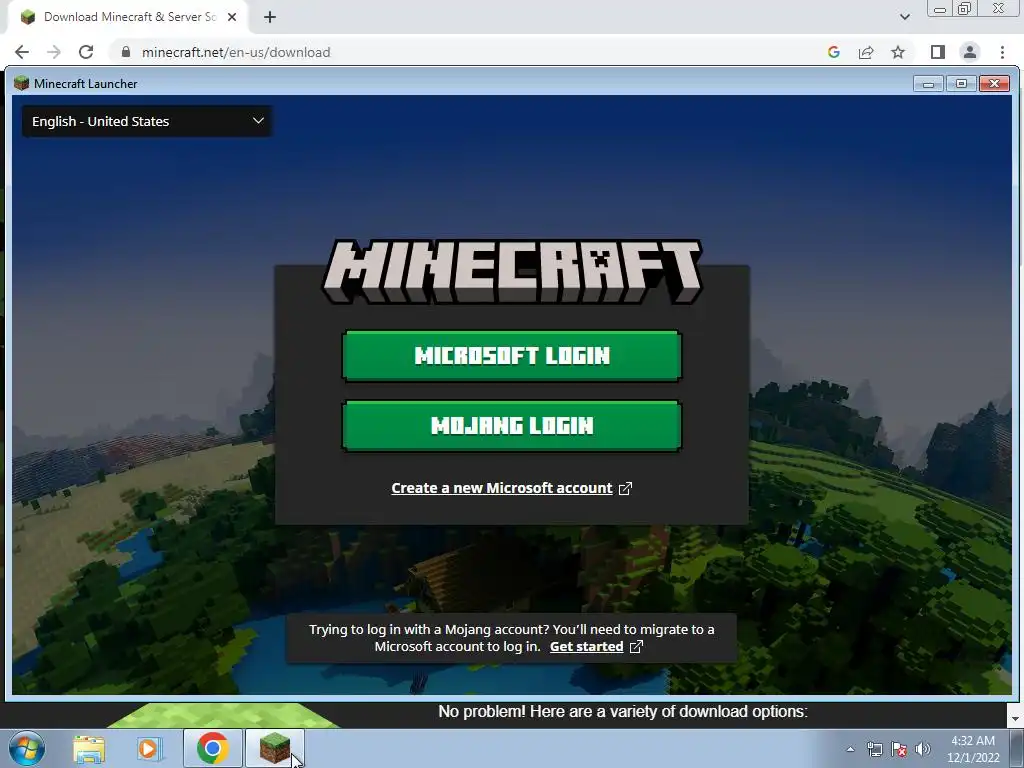This screenshot has width=1024, height=768.
Task: Open the Windows Start menu
Action: [x=27, y=748]
